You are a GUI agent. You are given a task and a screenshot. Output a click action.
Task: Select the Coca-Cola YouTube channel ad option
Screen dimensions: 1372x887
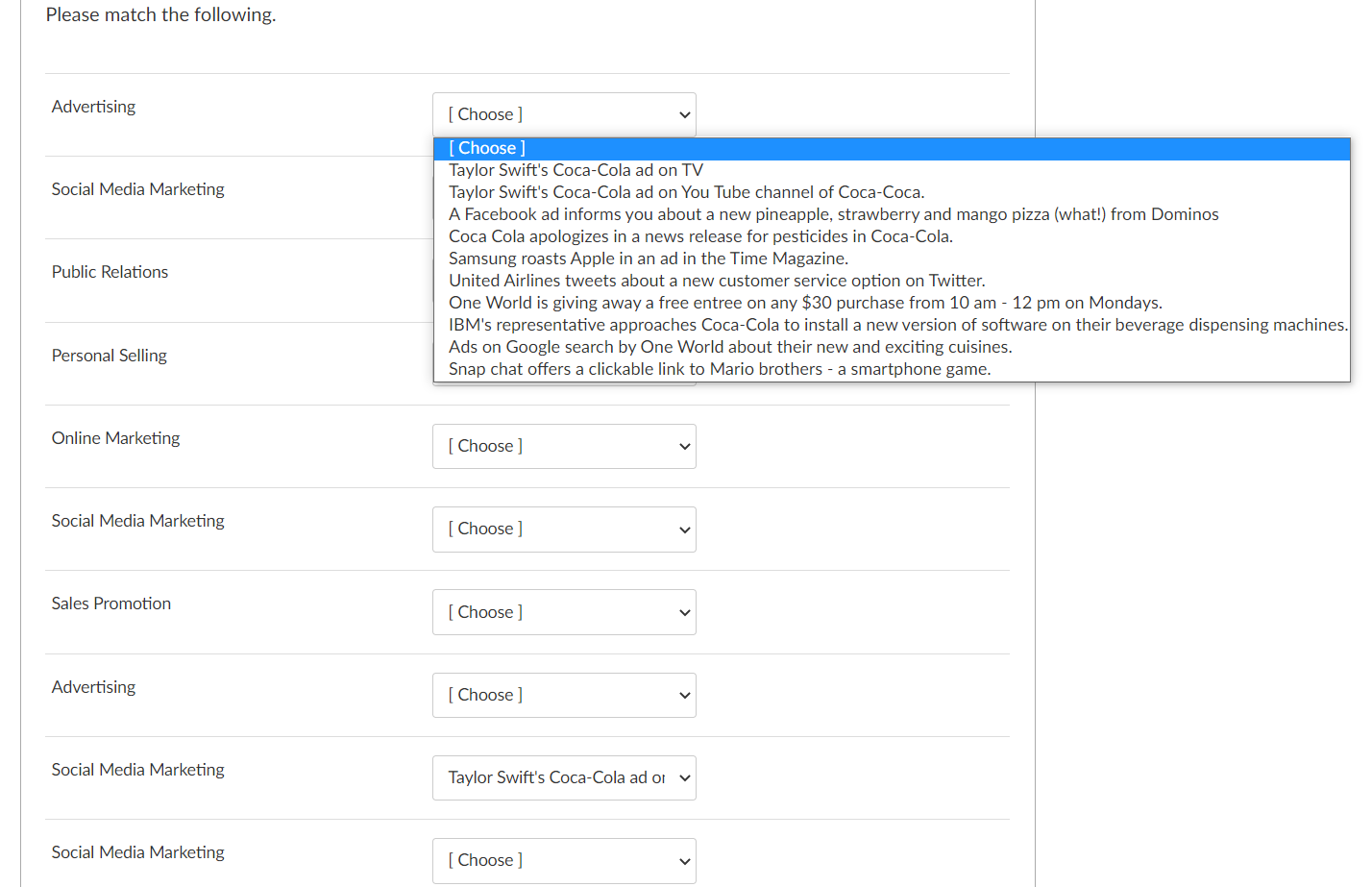pos(892,192)
